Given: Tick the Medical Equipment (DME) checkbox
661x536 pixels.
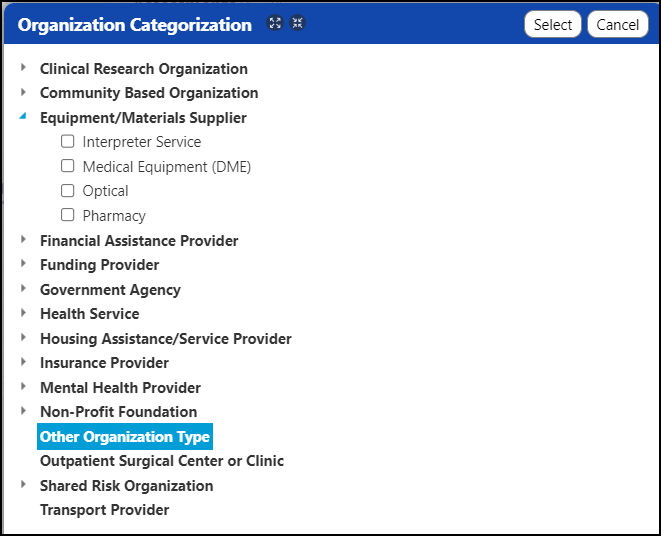Looking at the screenshot, I should [67, 166].
